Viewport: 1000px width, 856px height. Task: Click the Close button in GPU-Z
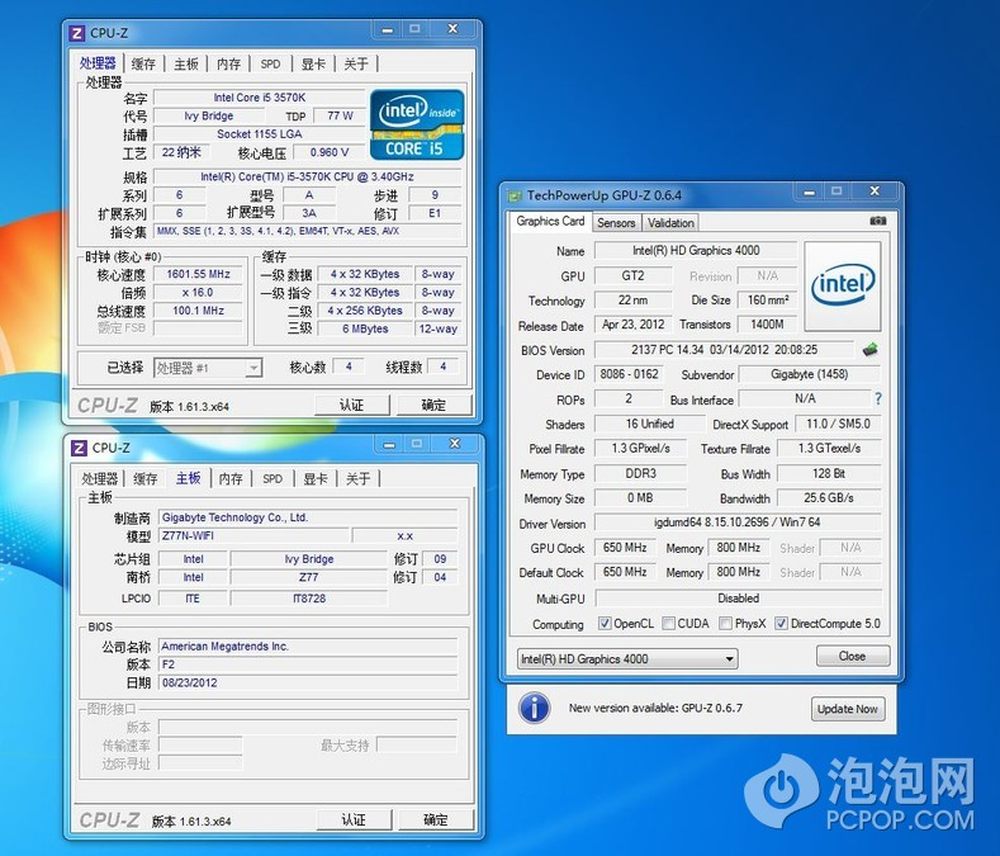pyautogui.click(x=853, y=656)
